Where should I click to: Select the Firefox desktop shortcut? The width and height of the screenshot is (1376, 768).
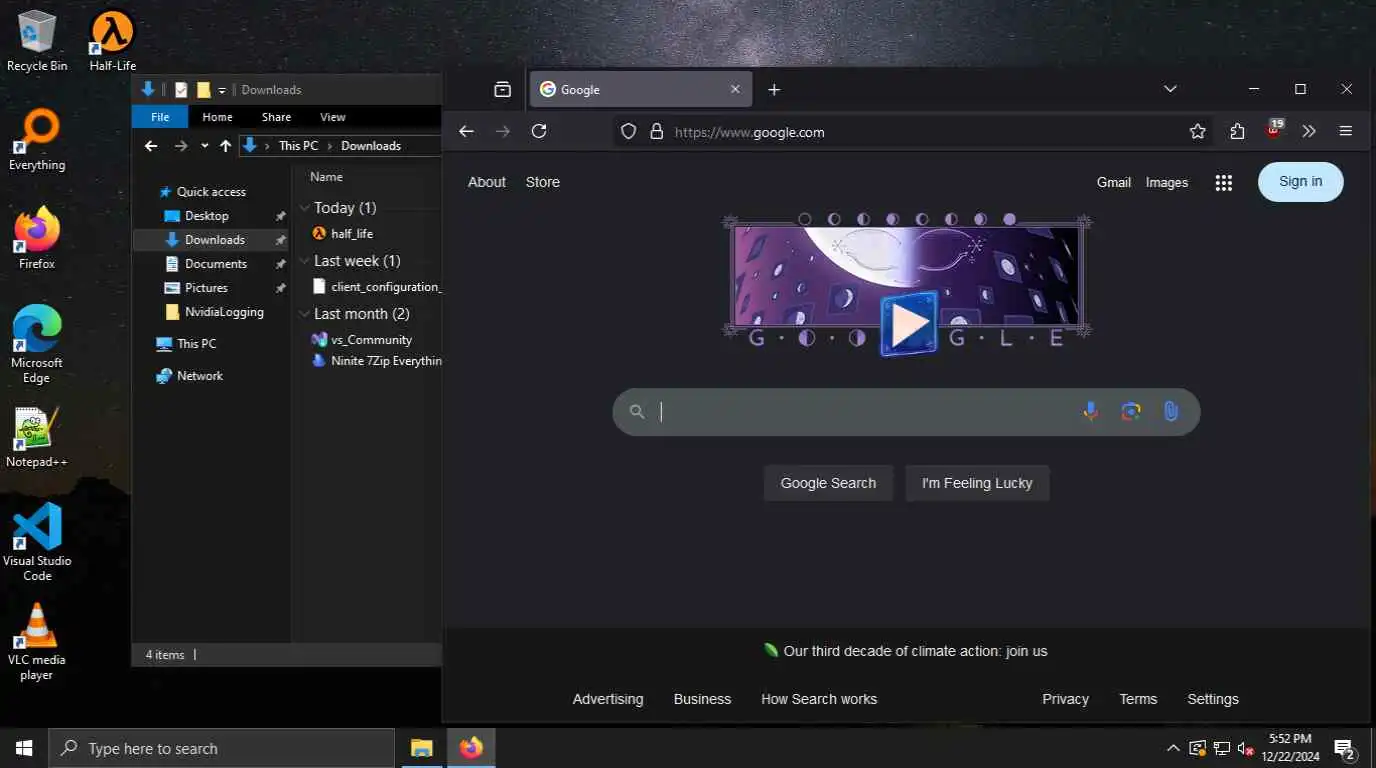pyautogui.click(x=37, y=239)
